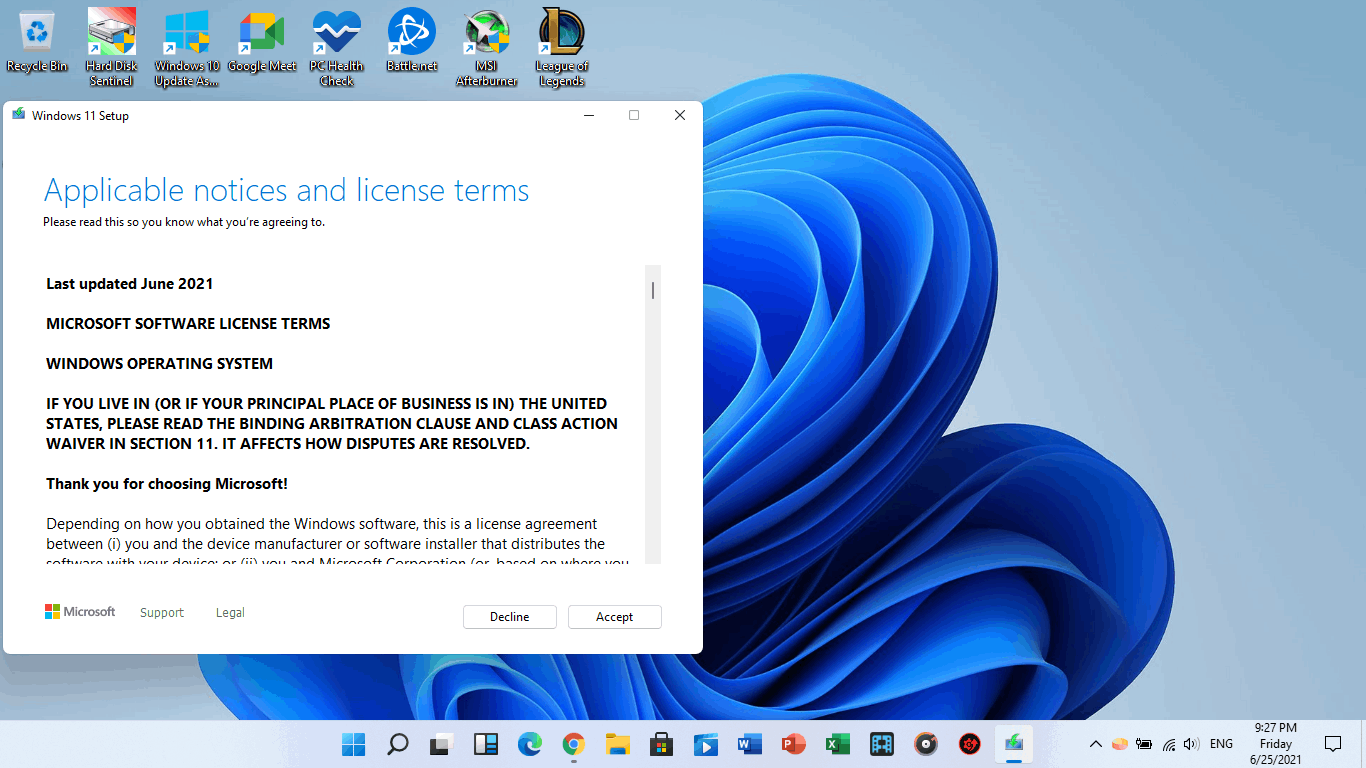Image resolution: width=1366 pixels, height=768 pixels.
Task: Select the Hard Disk Sentinel shortcut
Action: [x=112, y=48]
